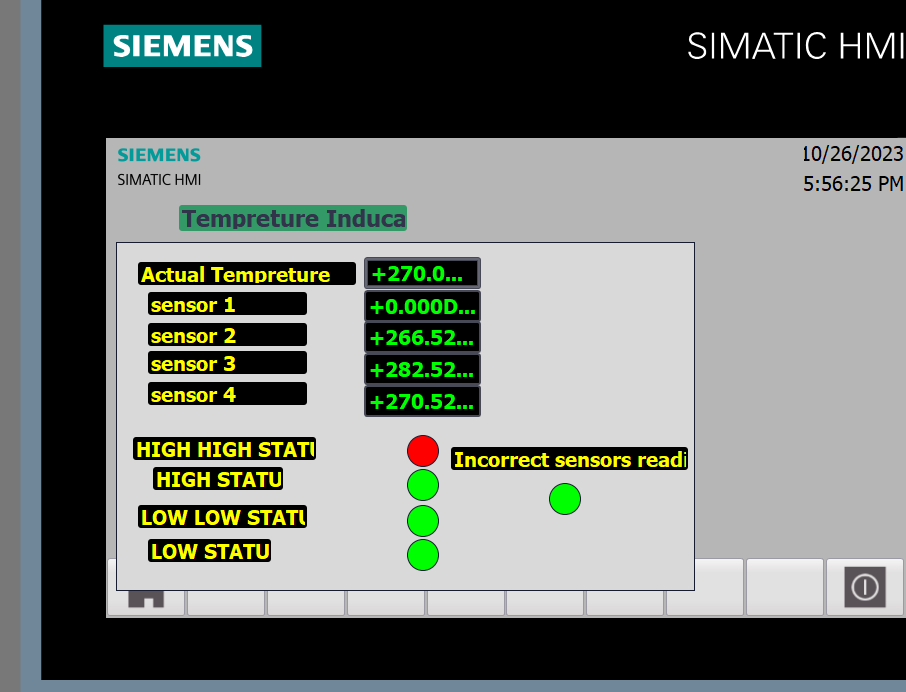Click the power/exit icon button

tap(864, 587)
